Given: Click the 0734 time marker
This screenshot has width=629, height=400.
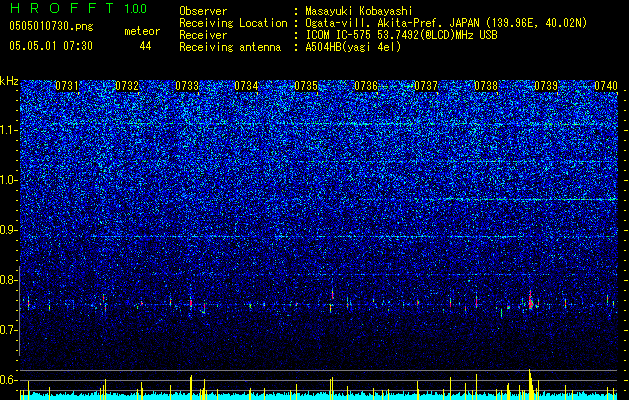Looking at the screenshot, I should point(246,86).
